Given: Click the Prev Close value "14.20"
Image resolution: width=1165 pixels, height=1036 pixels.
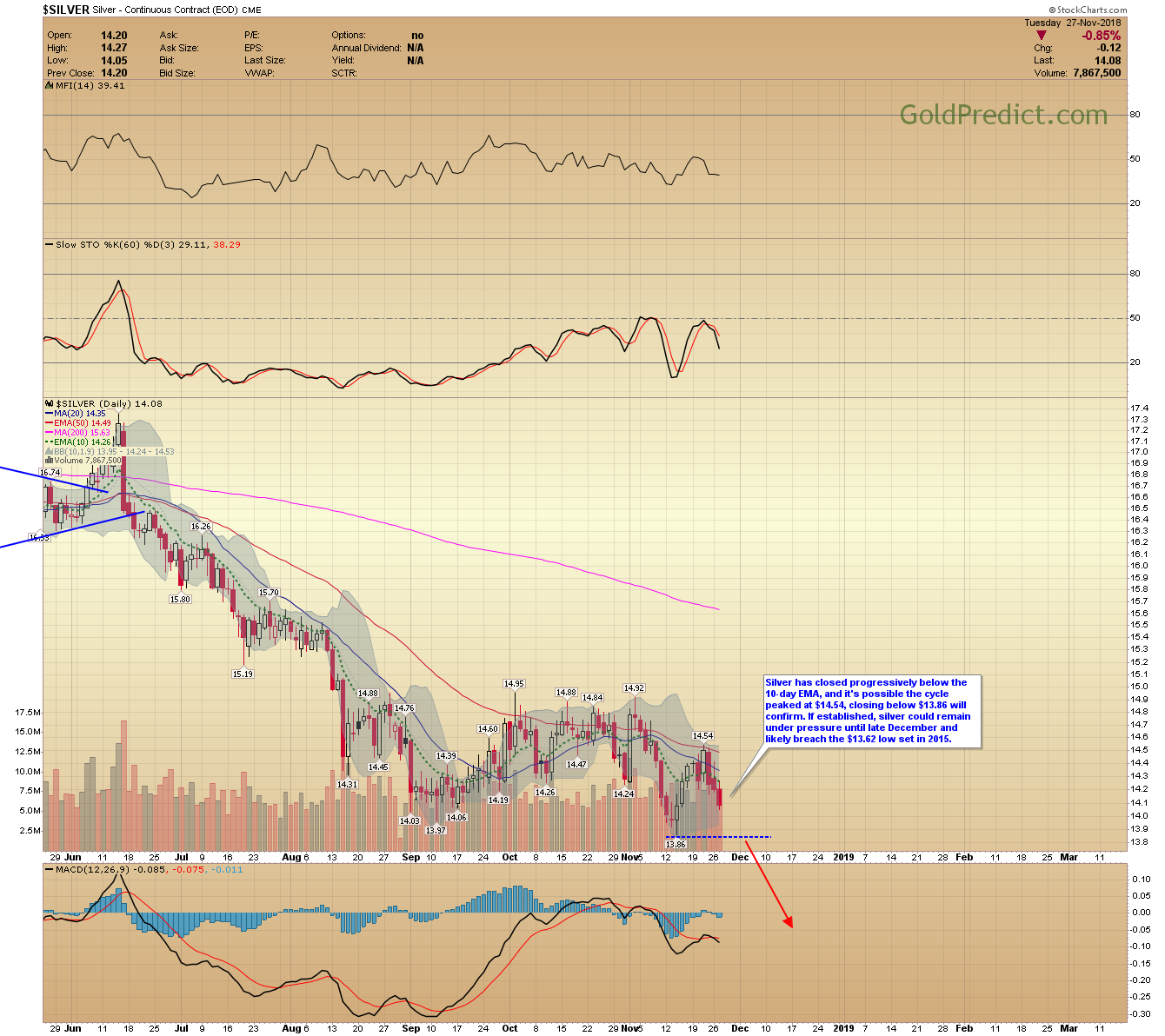Looking at the screenshot, I should click(114, 73).
